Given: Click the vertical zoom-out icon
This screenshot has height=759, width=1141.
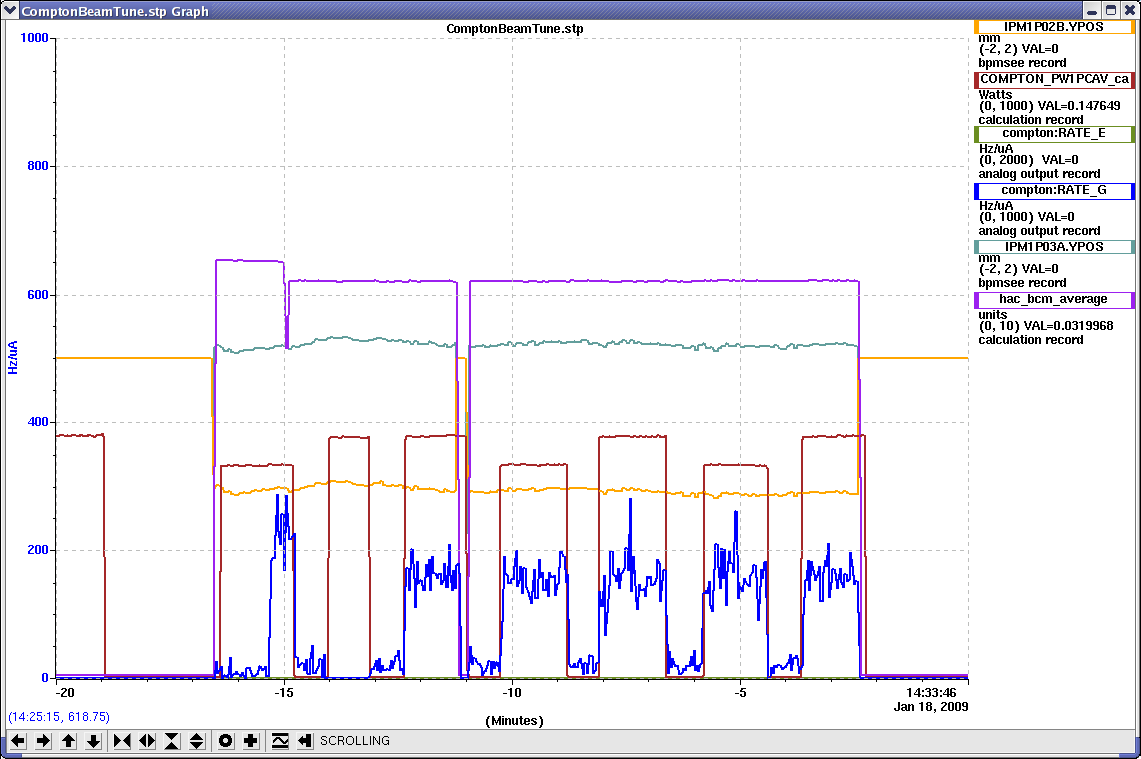Looking at the screenshot, I should pos(196,741).
